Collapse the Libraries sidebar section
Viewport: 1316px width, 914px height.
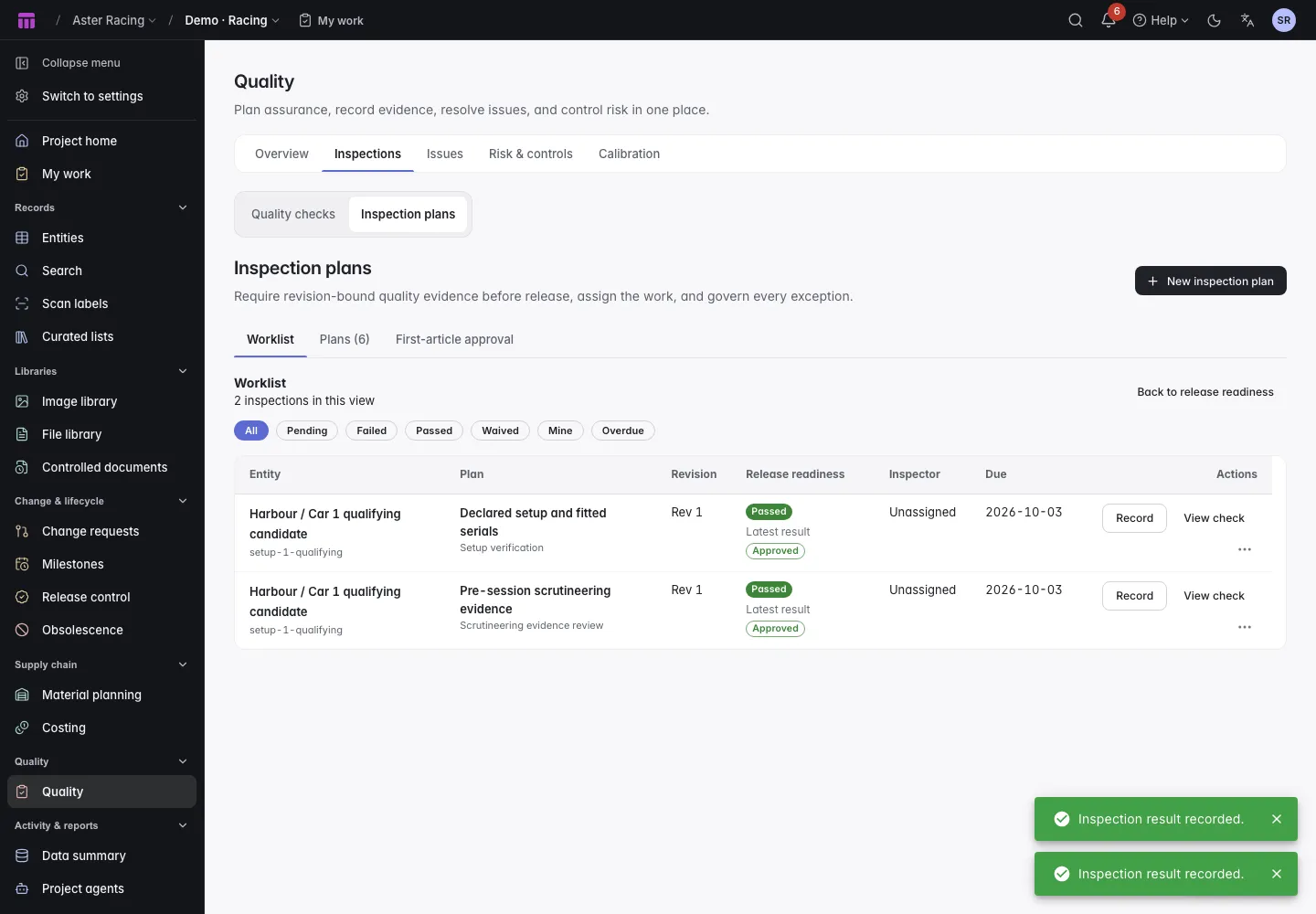(183, 371)
